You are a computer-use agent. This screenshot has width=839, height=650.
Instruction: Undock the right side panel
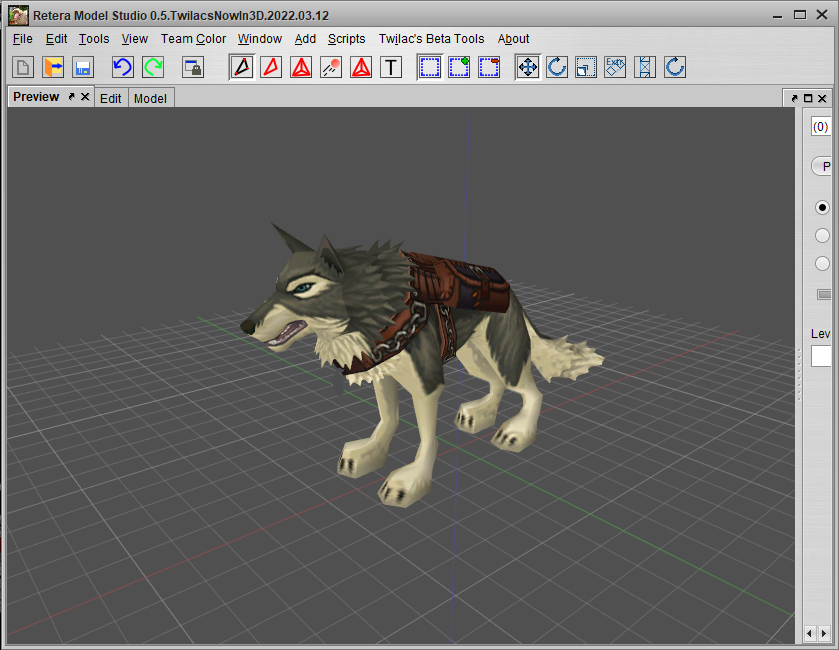794,98
